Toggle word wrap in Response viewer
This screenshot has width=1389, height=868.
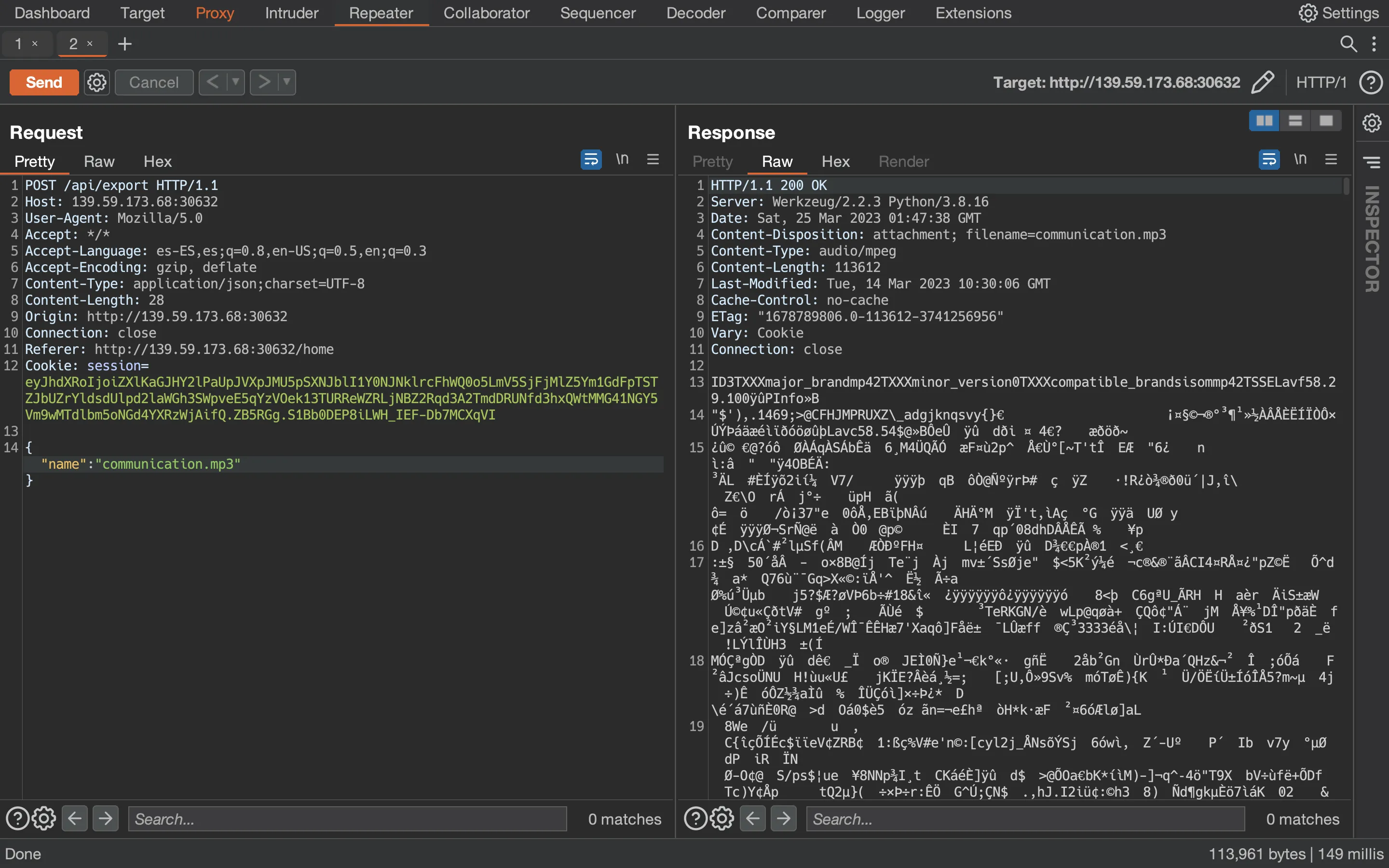pyautogui.click(x=1269, y=159)
